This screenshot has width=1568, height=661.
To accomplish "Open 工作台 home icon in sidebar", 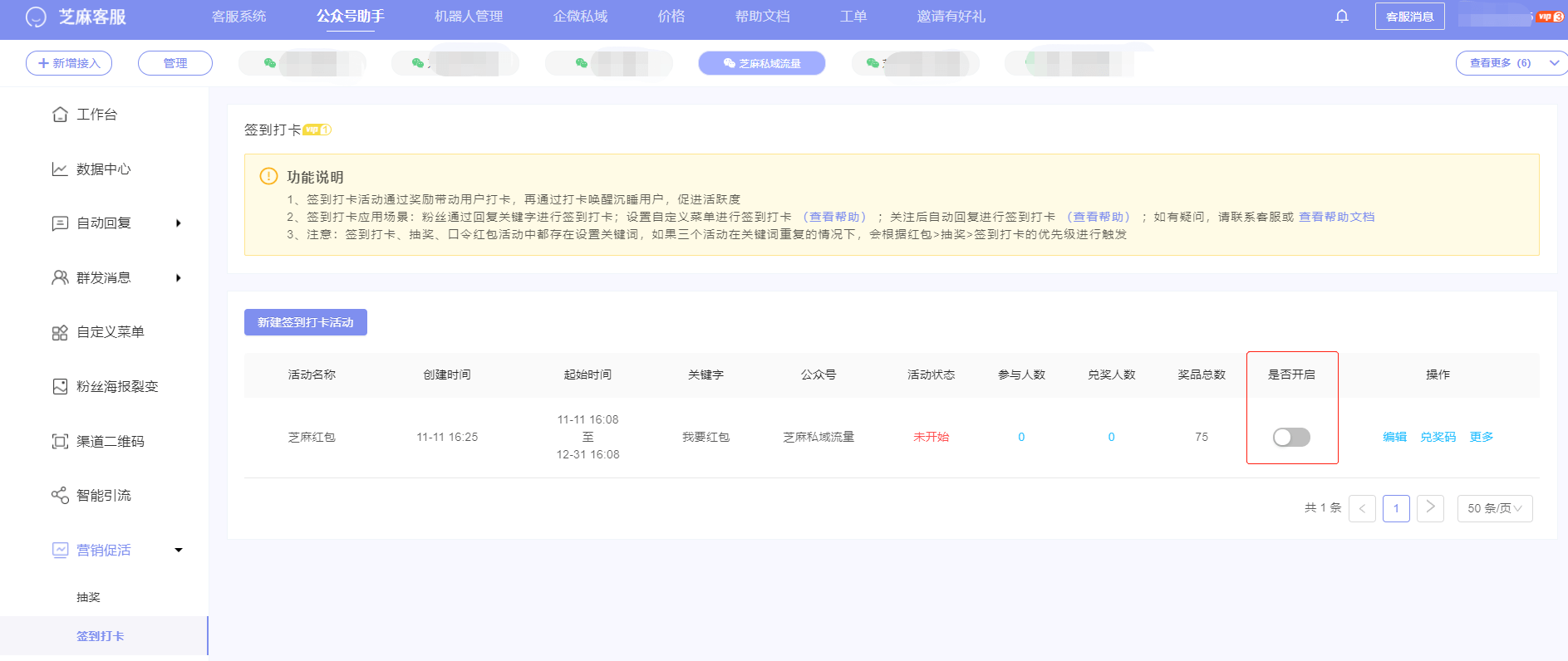I will pos(60,115).
